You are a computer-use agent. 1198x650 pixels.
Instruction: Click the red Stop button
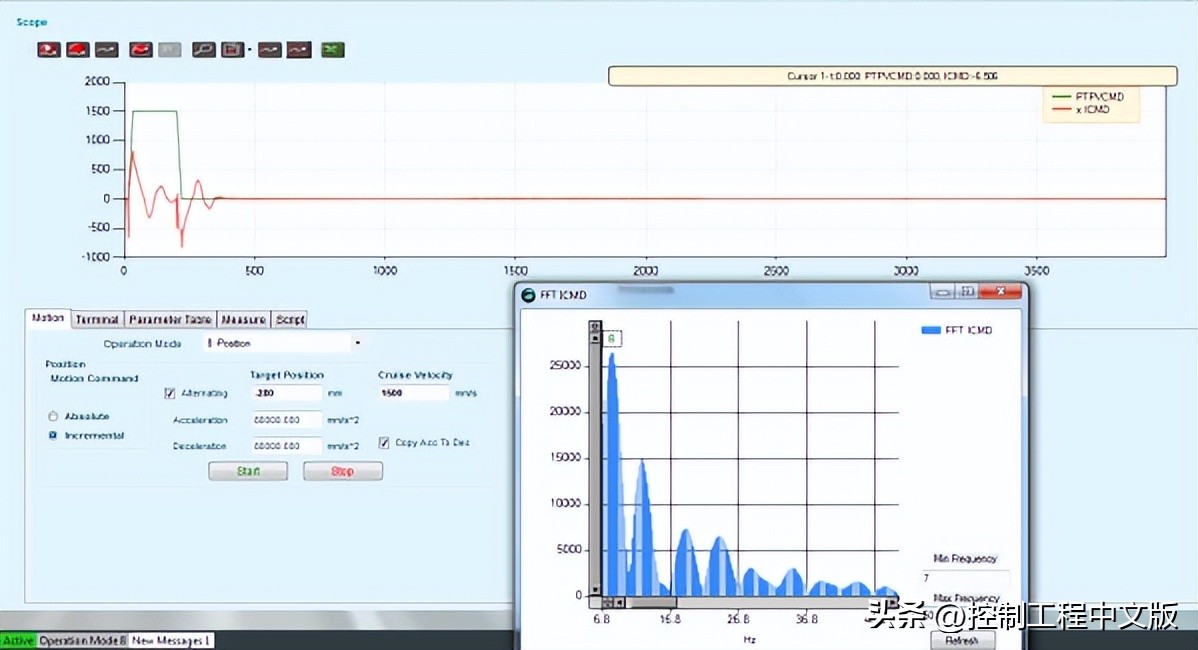(342, 471)
